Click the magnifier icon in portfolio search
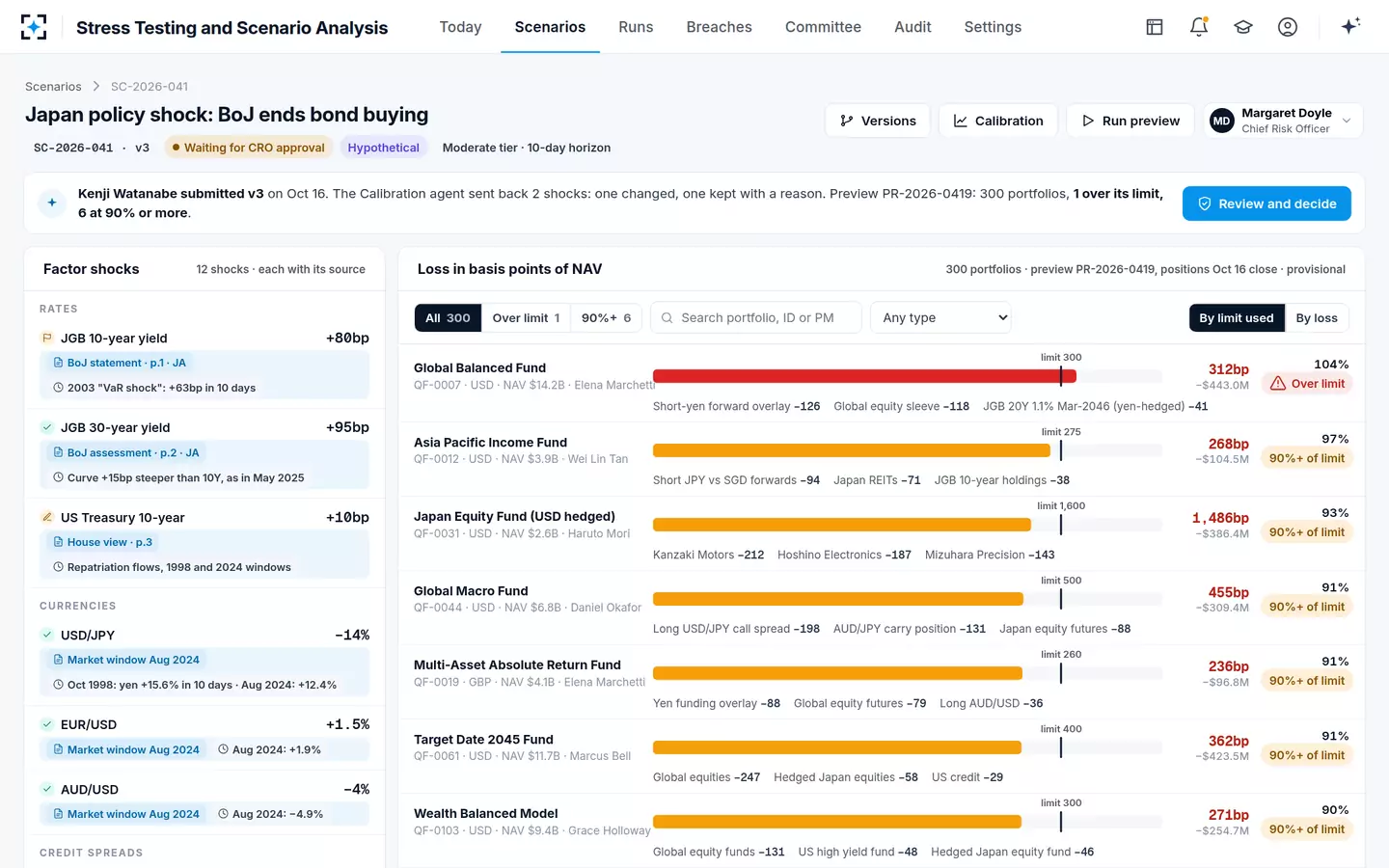Image resolution: width=1389 pixels, height=868 pixels. pyautogui.click(x=667, y=318)
